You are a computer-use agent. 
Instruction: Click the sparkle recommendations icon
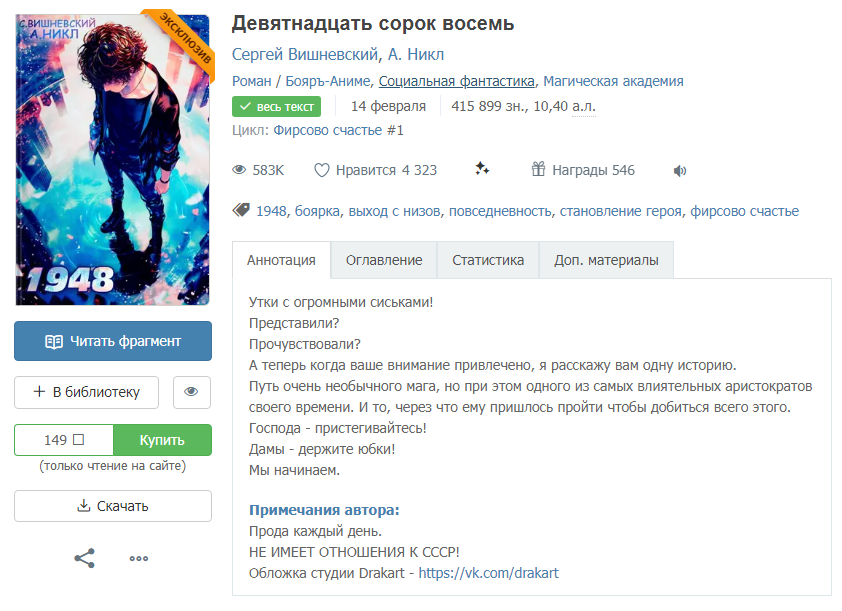point(482,169)
